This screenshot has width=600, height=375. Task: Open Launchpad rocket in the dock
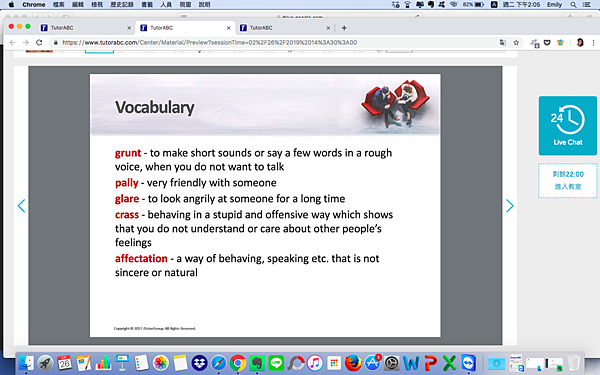pos(45,363)
